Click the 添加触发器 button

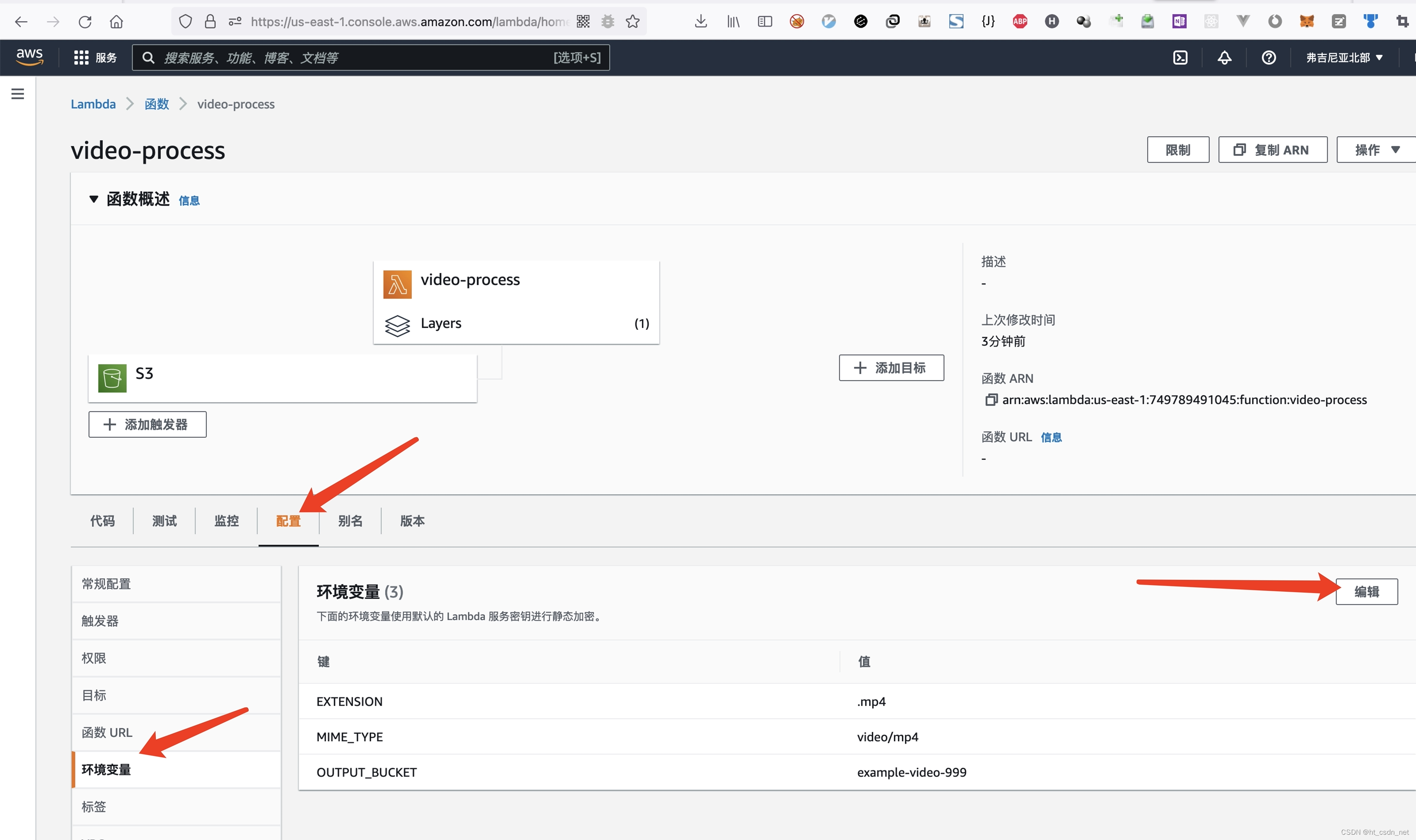tap(147, 424)
